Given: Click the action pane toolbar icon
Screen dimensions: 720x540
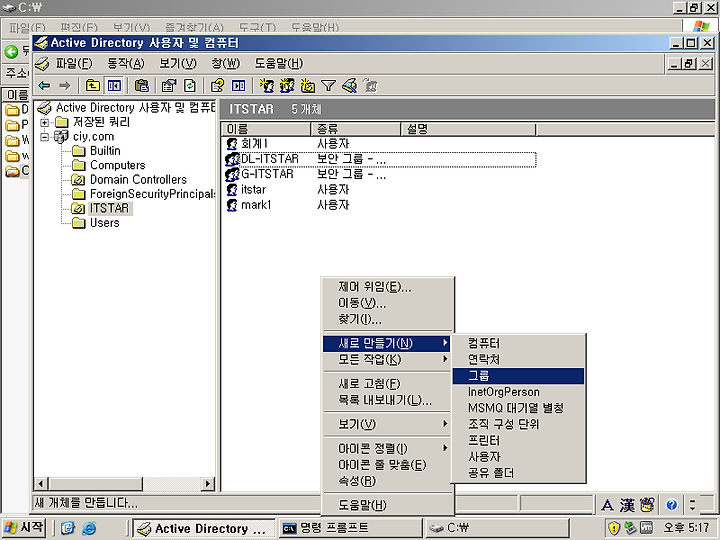Looking at the screenshot, I should [x=238, y=86].
